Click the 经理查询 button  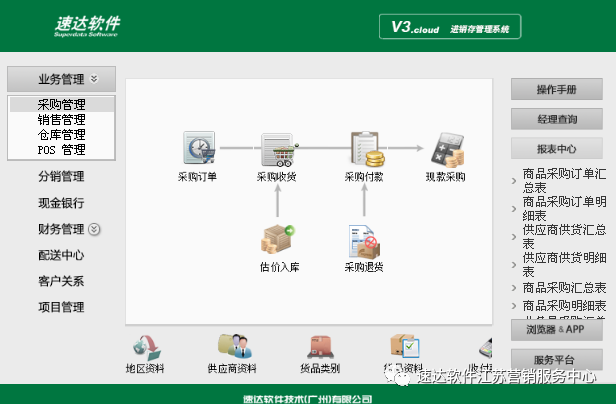pyautogui.click(x=557, y=119)
